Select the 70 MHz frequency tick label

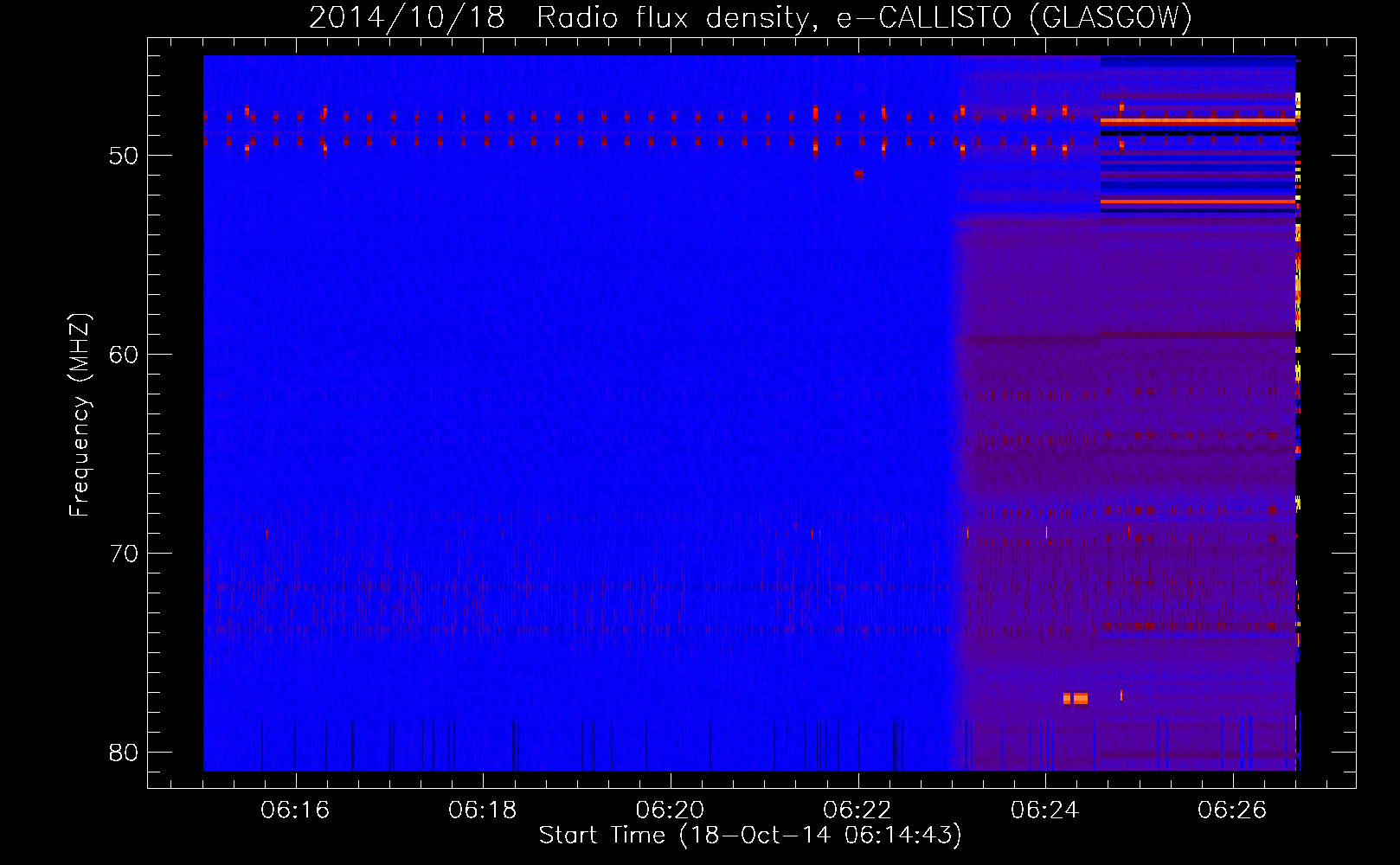(x=125, y=554)
